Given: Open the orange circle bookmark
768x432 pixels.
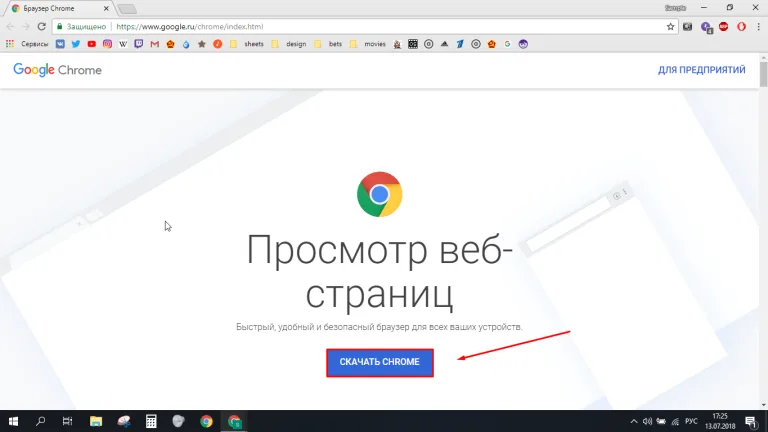Looking at the screenshot, I should point(217,44).
